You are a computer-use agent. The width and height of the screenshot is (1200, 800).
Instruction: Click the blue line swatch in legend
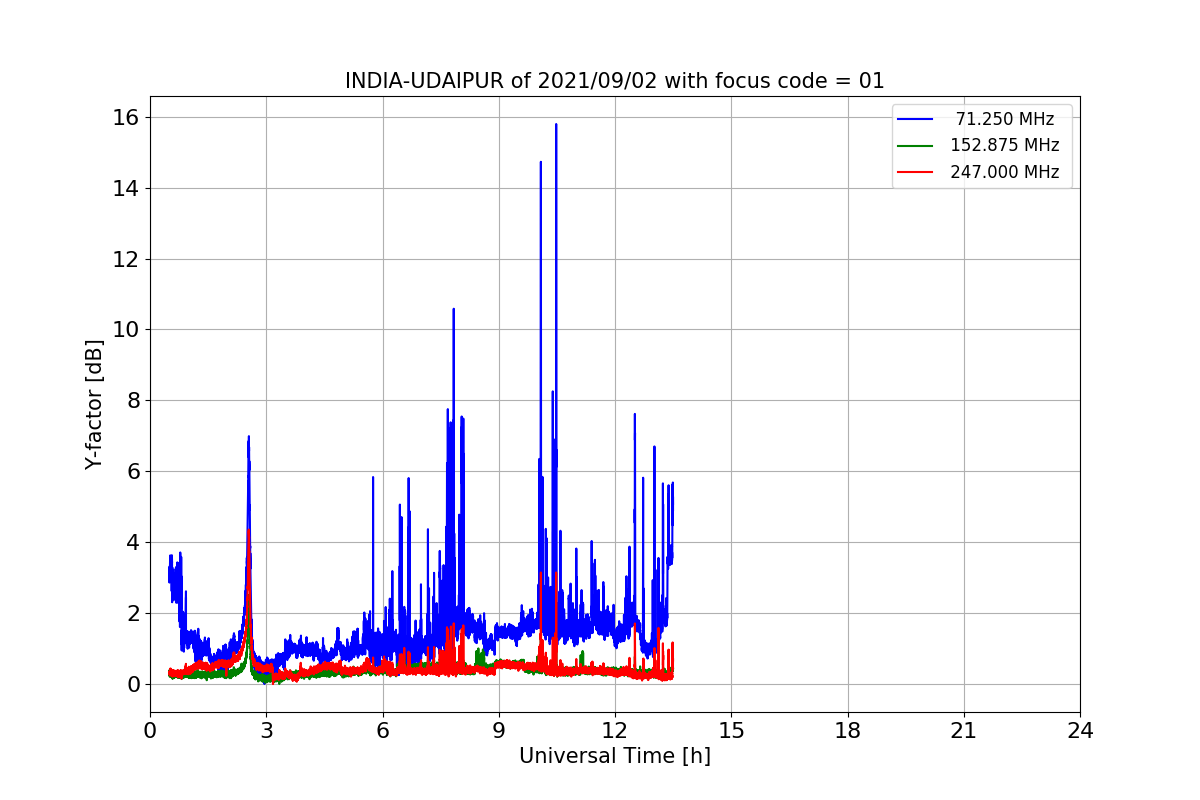(915, 119)
